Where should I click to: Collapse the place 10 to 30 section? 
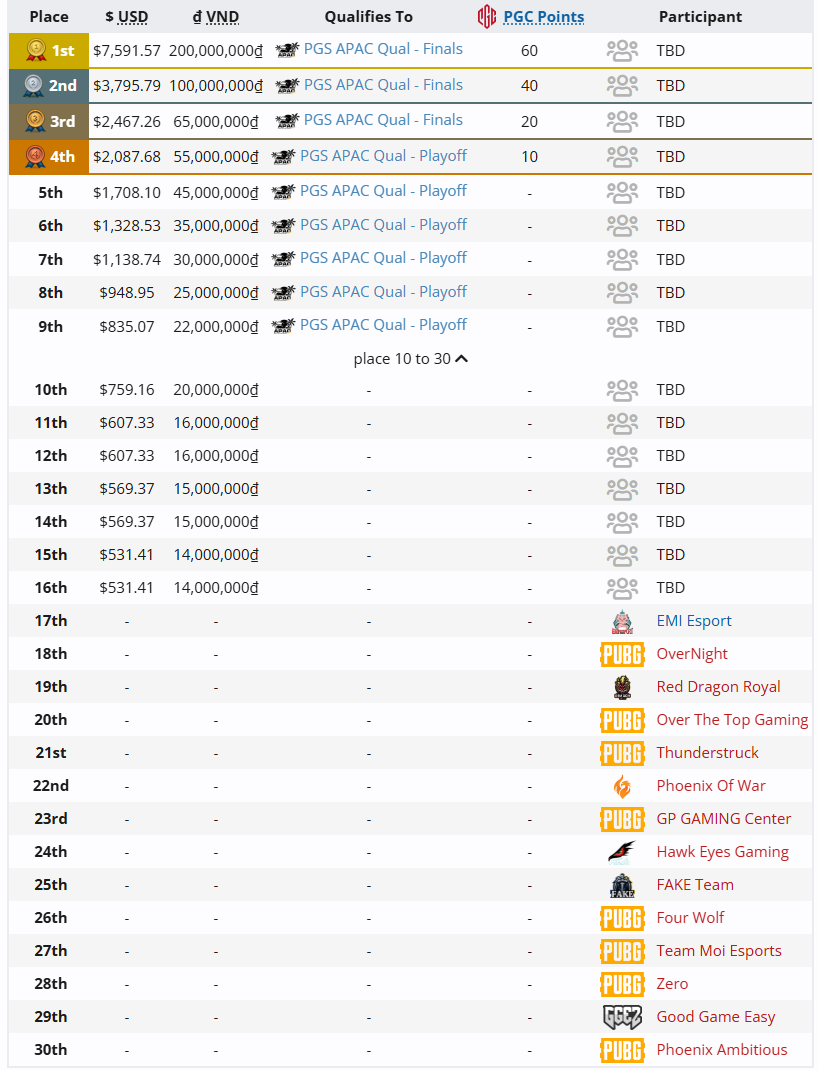tap(411, 359)
